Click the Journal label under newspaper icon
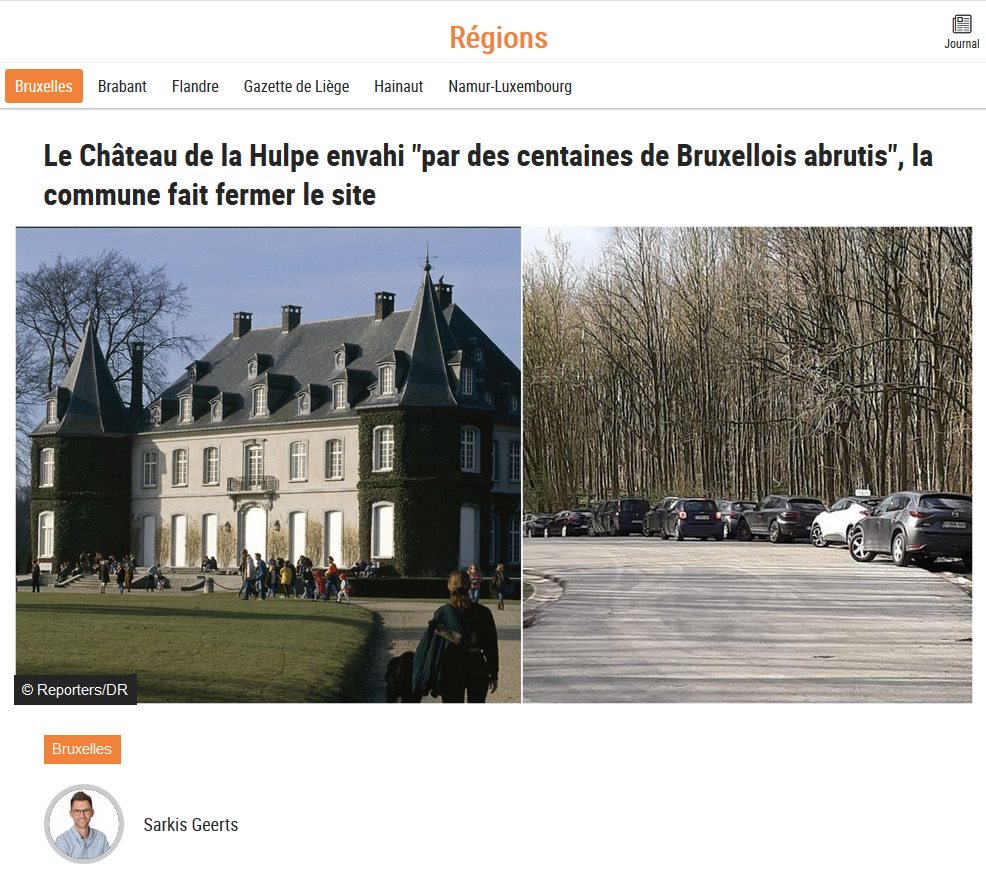The image size is (986, 880). (961, 44)
